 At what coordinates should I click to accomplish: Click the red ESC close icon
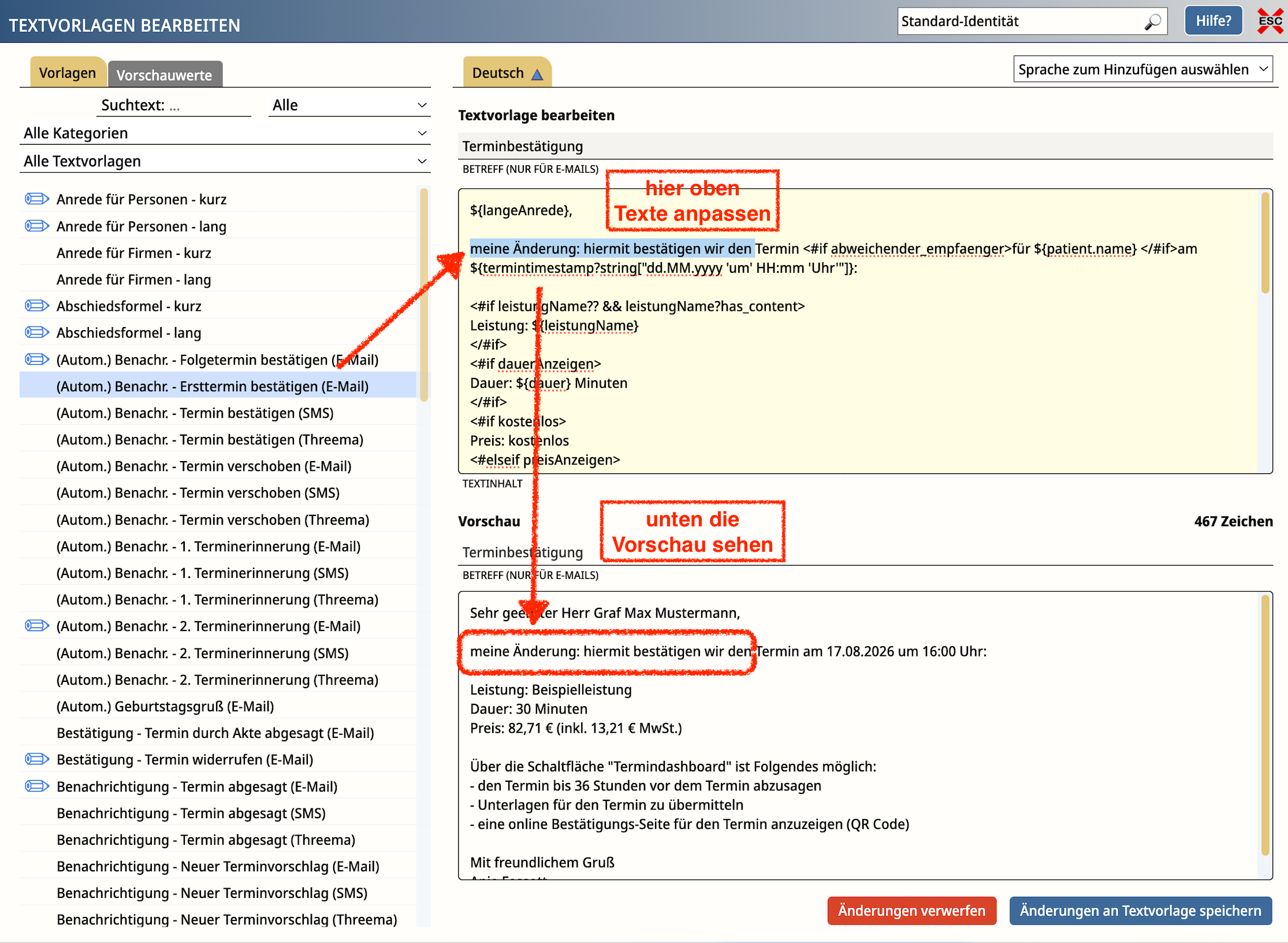point(1270,21)
